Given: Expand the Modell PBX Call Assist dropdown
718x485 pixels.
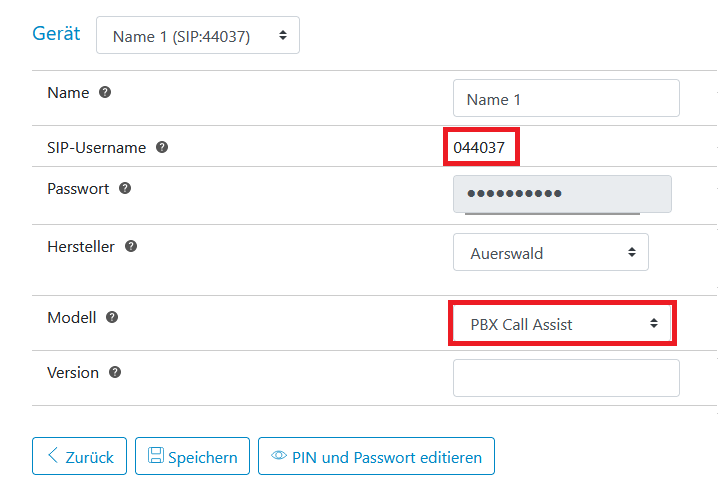Looking at the screenshot, I should click(x=562, y=323).
